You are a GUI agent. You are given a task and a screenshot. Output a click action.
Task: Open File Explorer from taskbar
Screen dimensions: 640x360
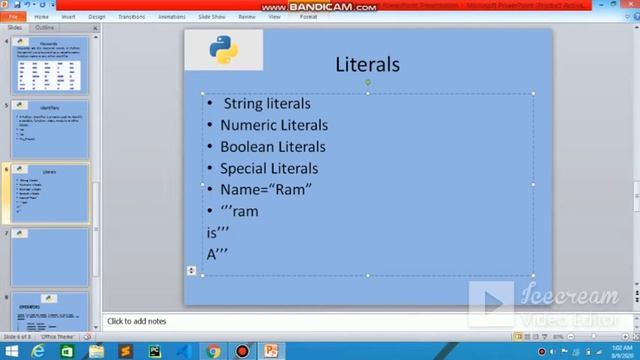(x=96, y=351)
